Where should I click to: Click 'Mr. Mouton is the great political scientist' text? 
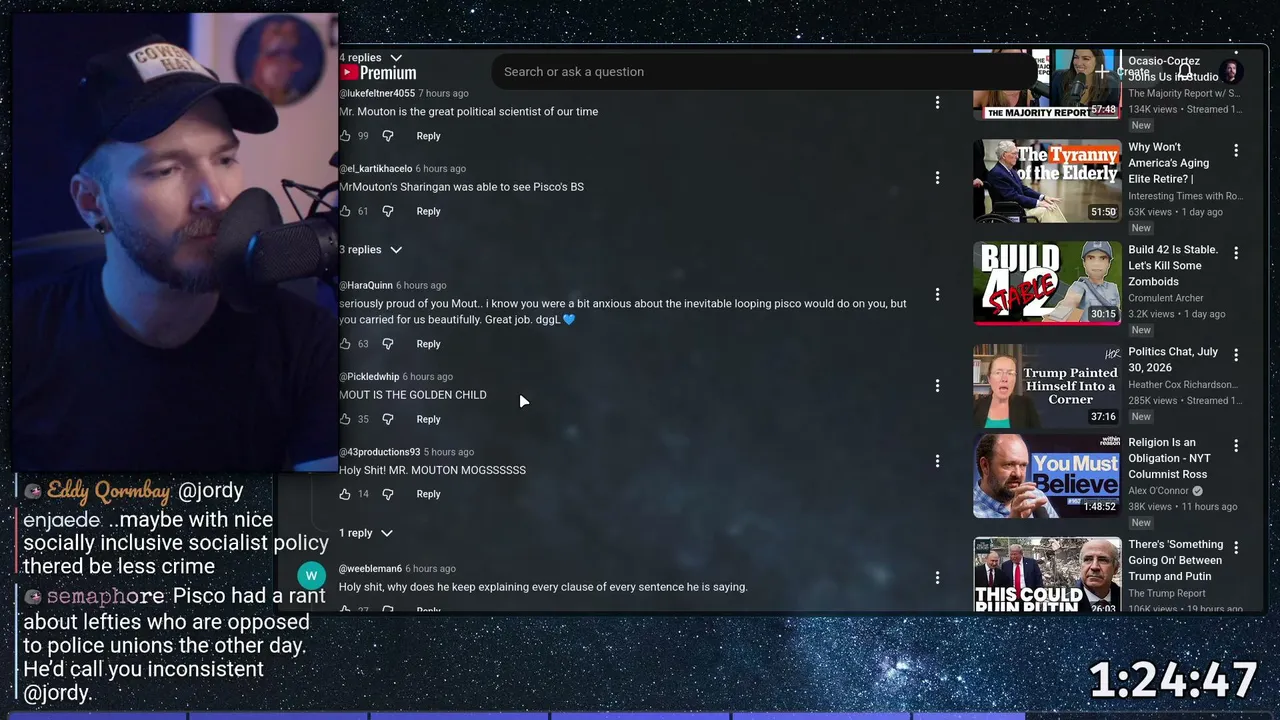click(x=469, y=112)
